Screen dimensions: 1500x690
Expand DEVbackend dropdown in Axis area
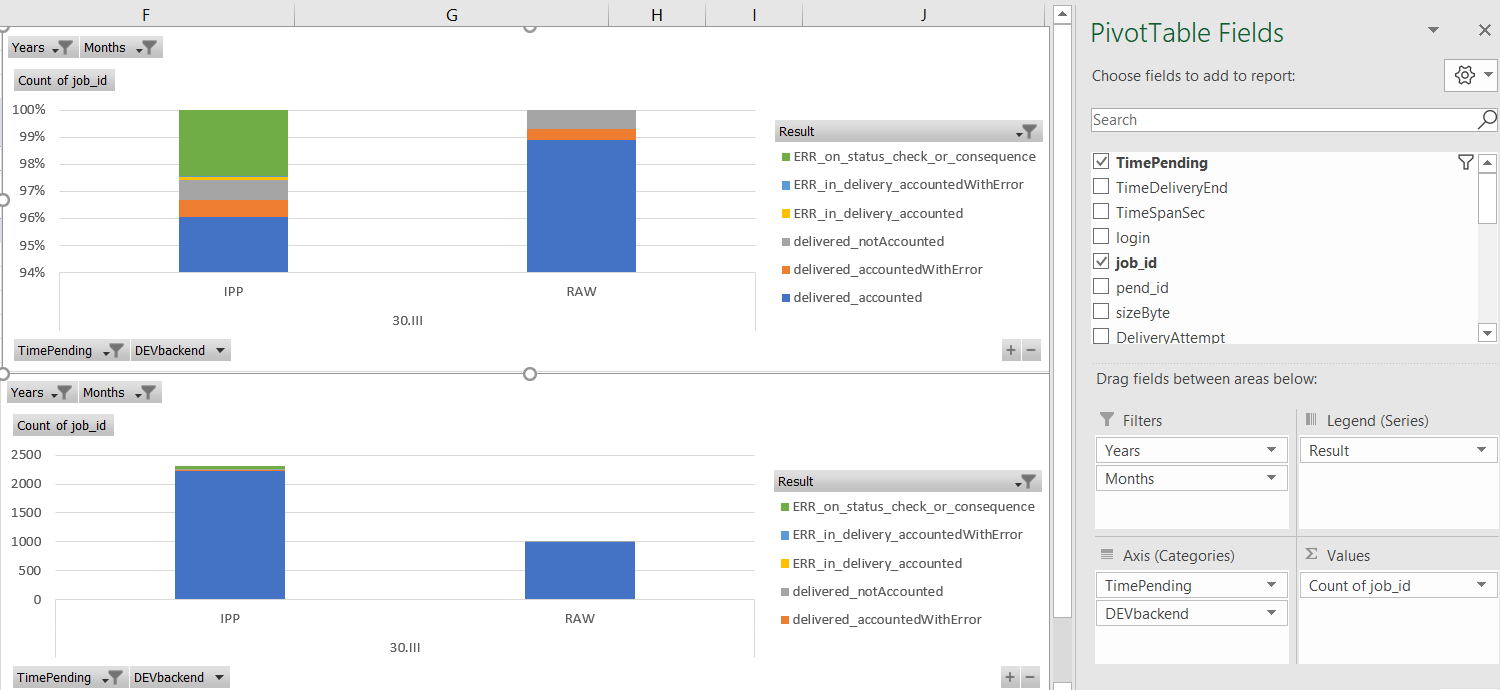(1272, 614)
